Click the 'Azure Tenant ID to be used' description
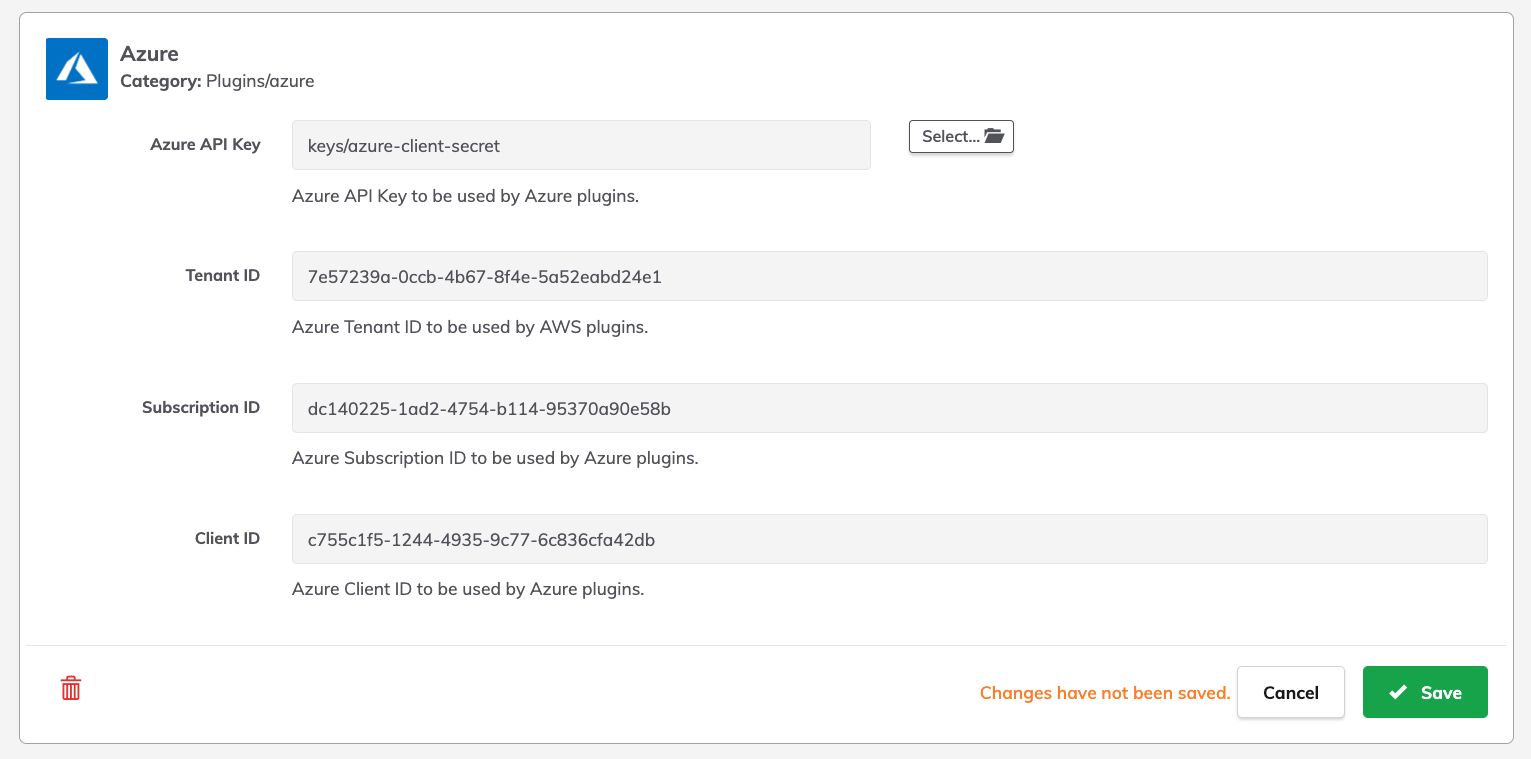The image size is (1531, 759). tap(470, 327)
